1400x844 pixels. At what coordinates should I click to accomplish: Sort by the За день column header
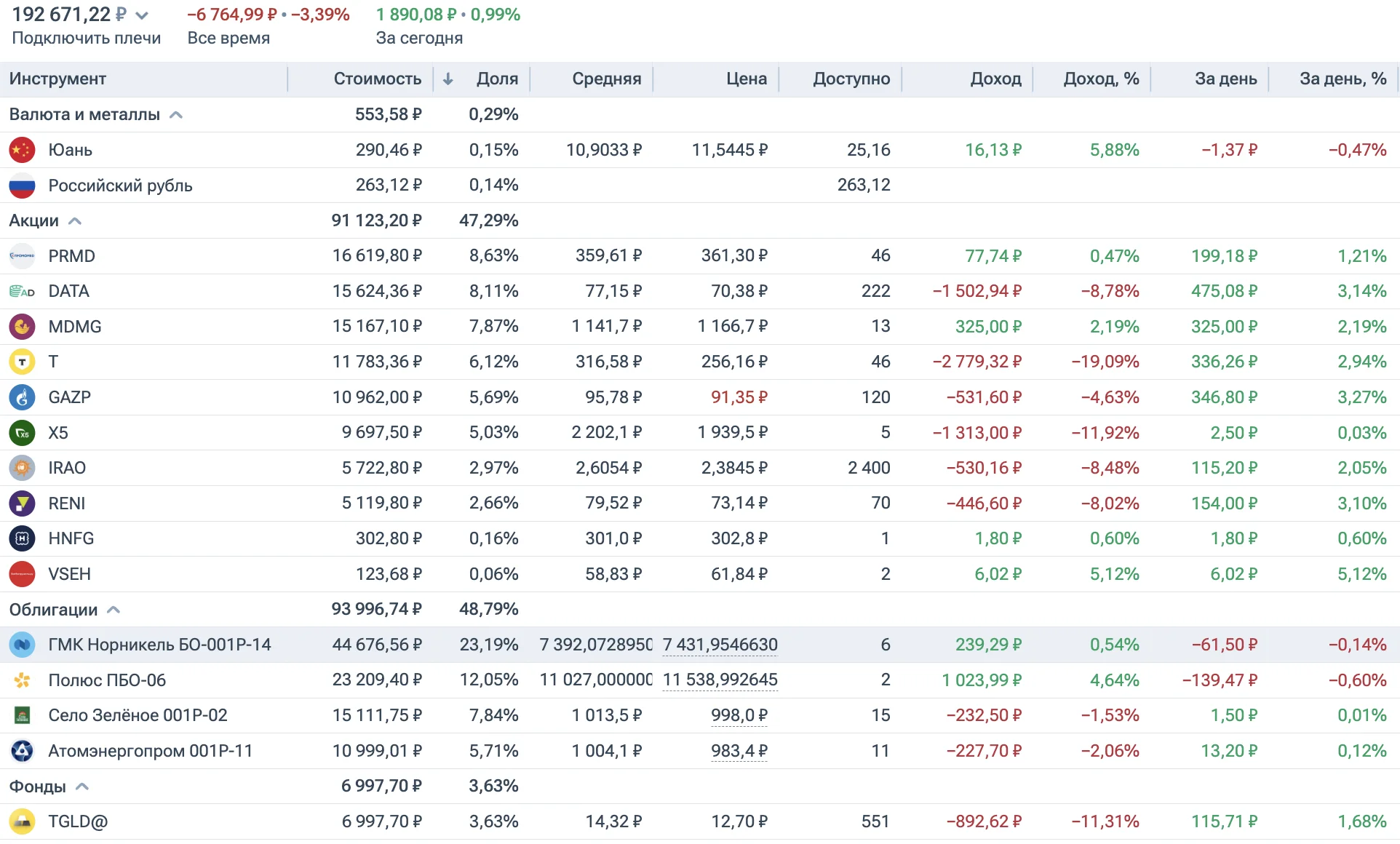(x=1226, y=79)
